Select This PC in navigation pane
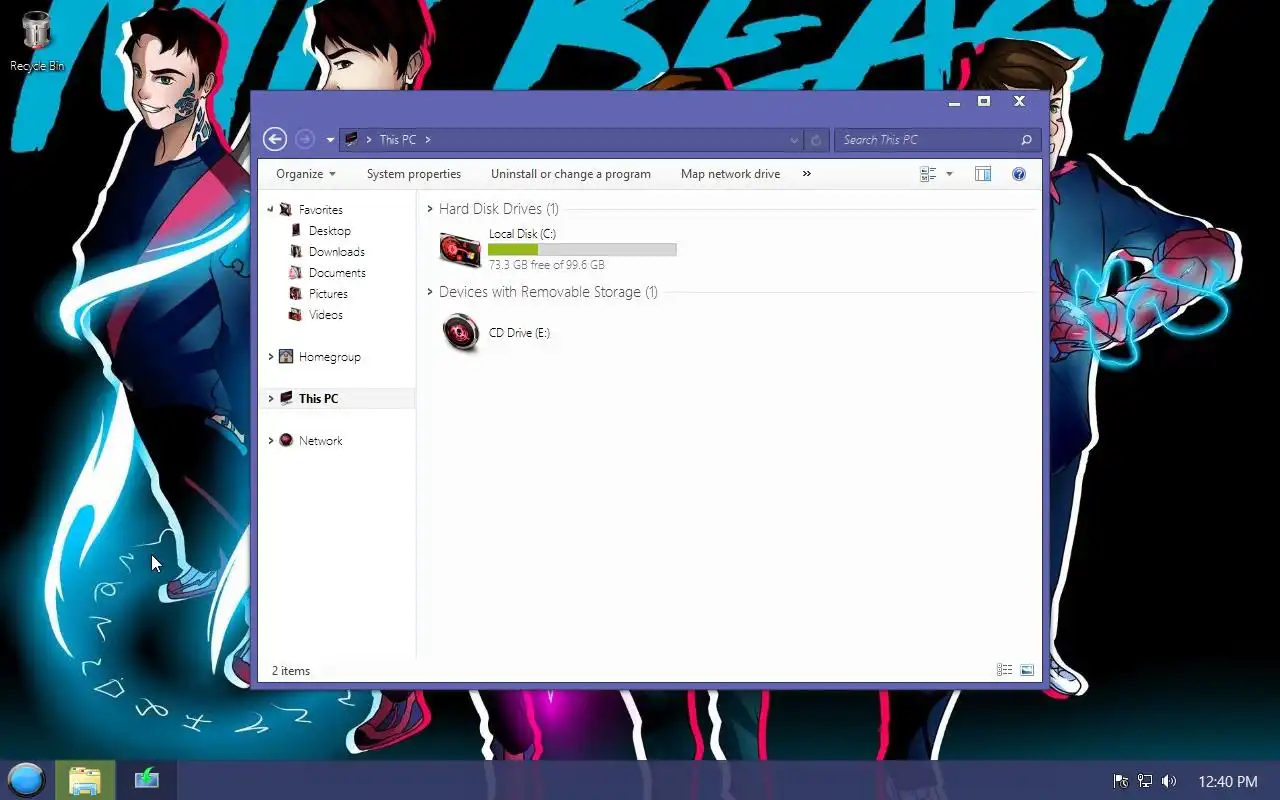 click(x=318, y=399)
